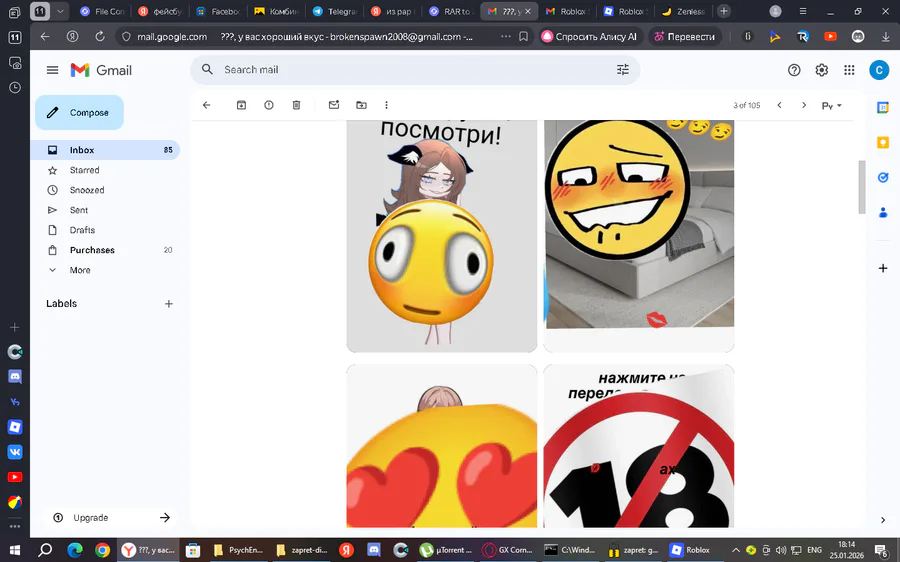Open tab group count dropdown

[x=60, y=11]
